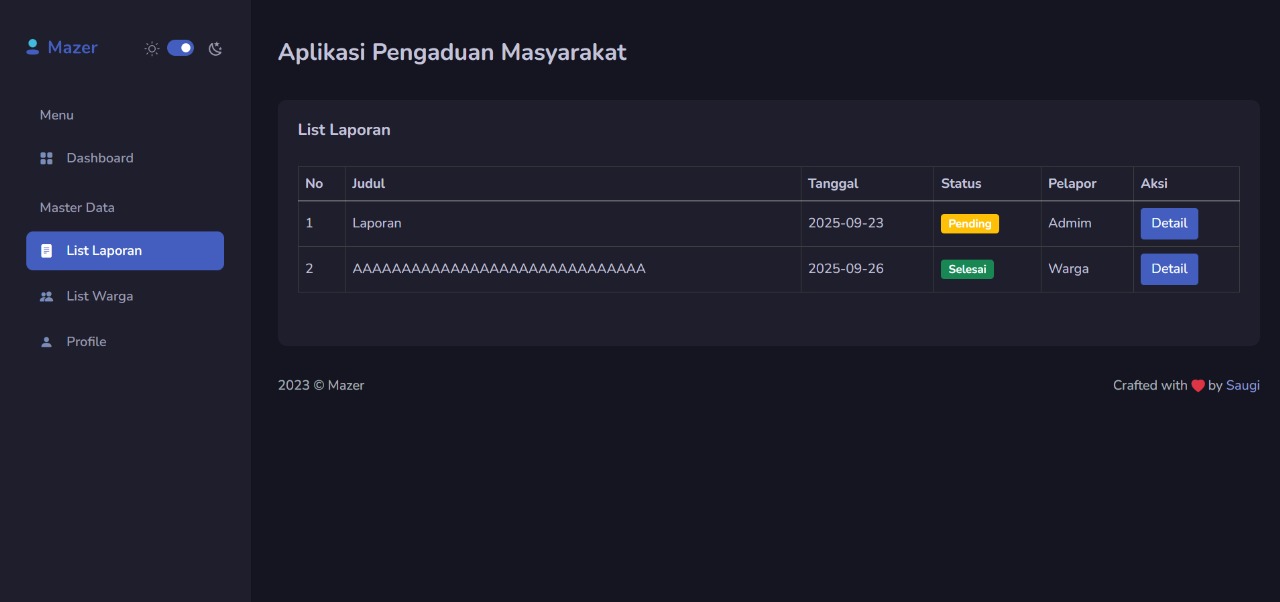The width and height of the screenshot is (1280, 602).
Task: Click the Mazer logo icon
Action: [x=32, y=46]
